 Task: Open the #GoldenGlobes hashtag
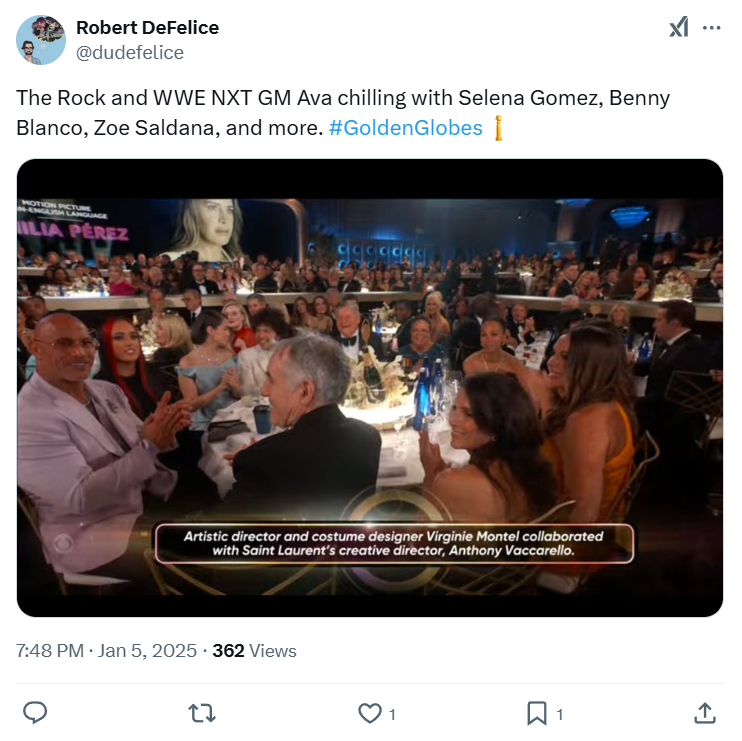pos(405,128)
